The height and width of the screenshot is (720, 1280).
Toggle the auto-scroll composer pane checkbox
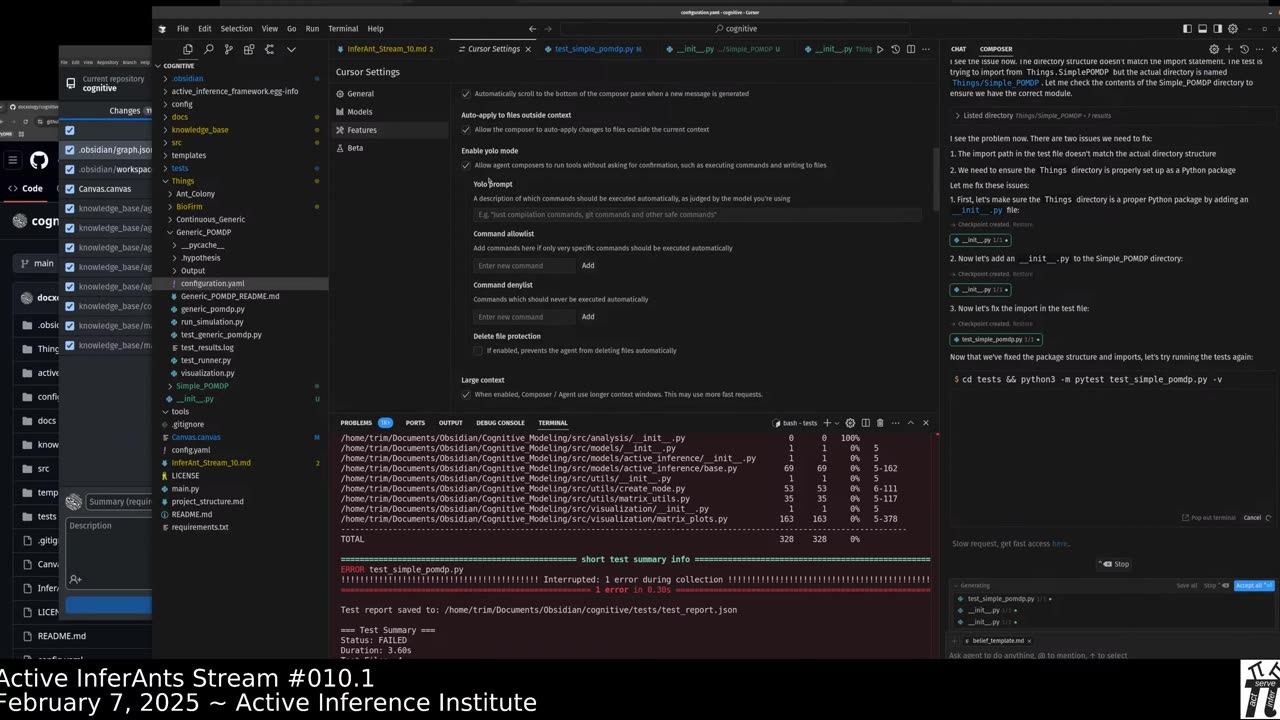[x=465, y=94]
